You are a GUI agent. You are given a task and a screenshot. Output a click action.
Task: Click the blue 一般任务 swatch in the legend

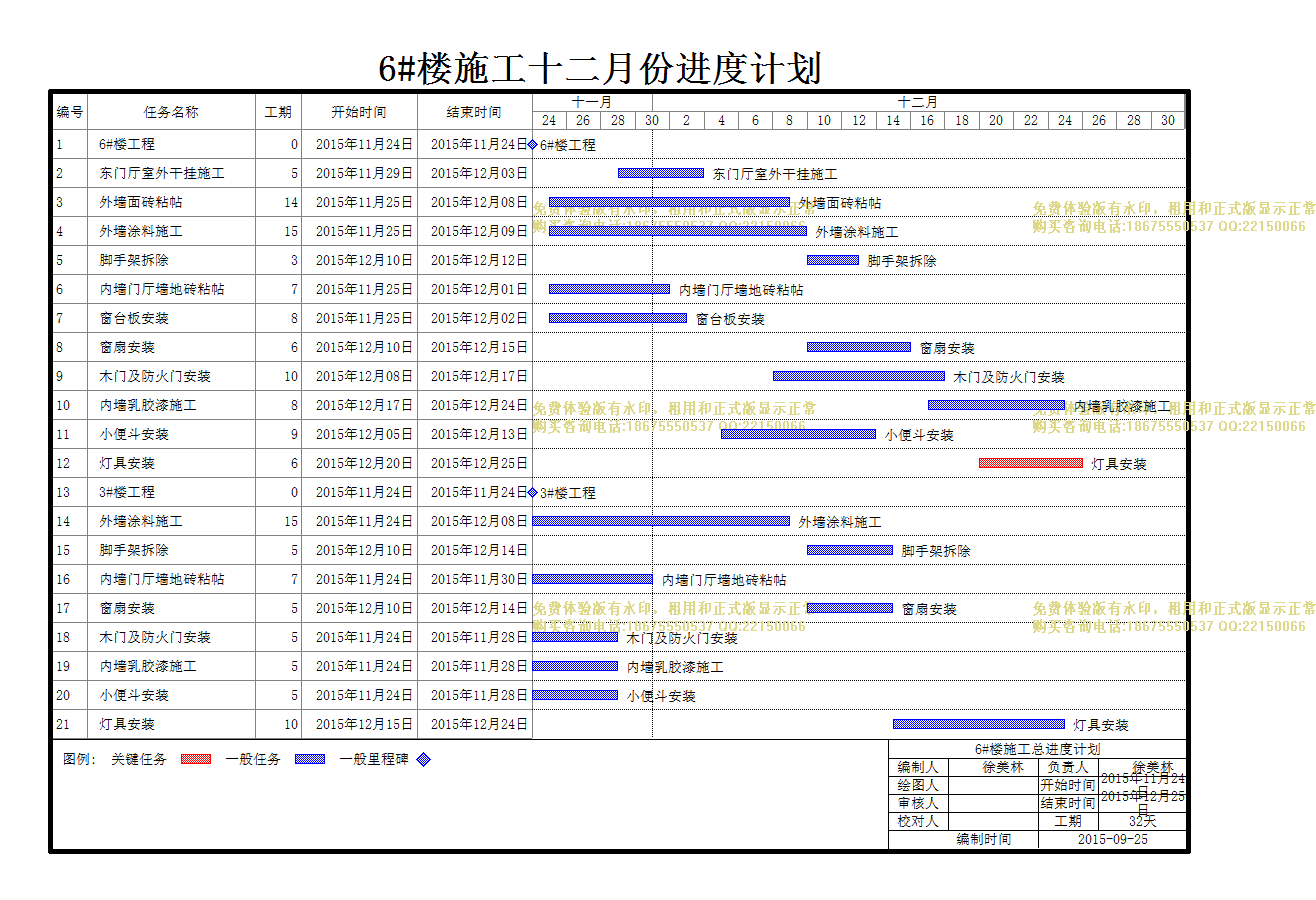pyautogui.click(x=310, y=759)
